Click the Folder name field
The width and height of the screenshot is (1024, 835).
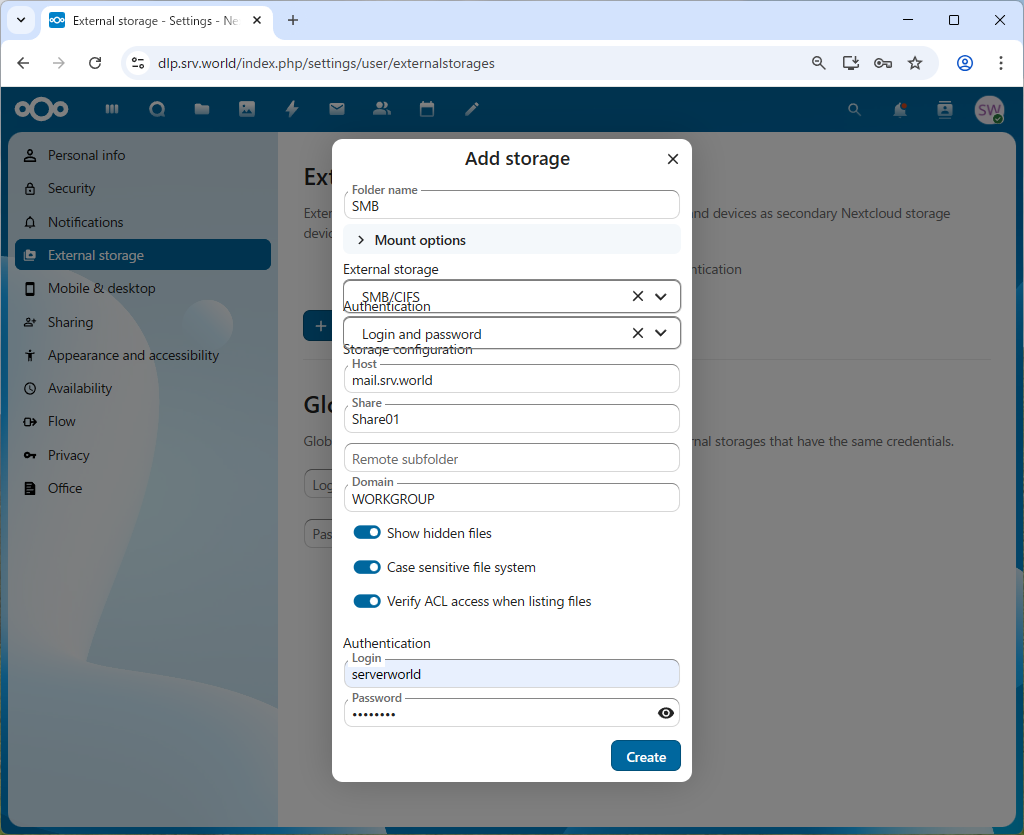click(511, 205)
